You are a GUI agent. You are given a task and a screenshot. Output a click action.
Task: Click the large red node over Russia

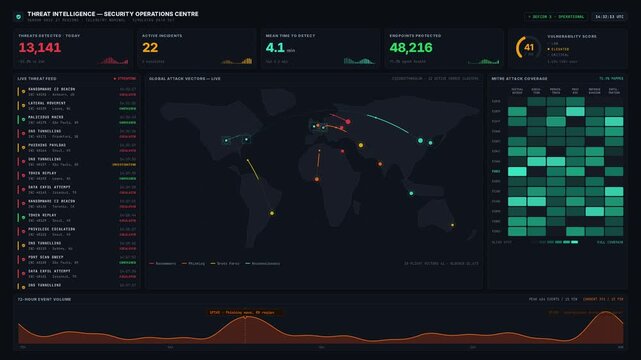tap(348, 121)
